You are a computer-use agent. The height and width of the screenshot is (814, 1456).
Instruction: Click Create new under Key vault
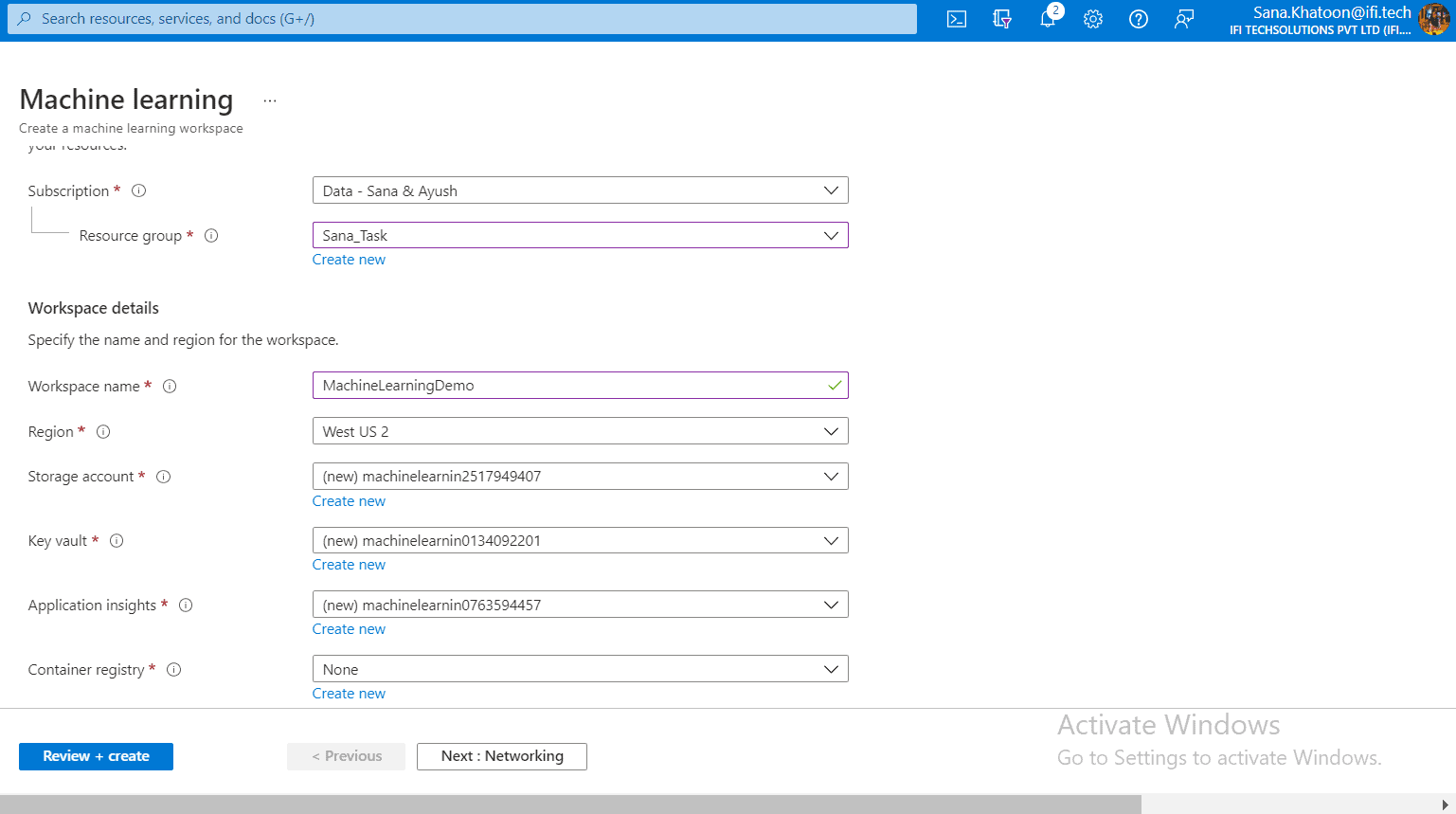click(x=349, y=565)
